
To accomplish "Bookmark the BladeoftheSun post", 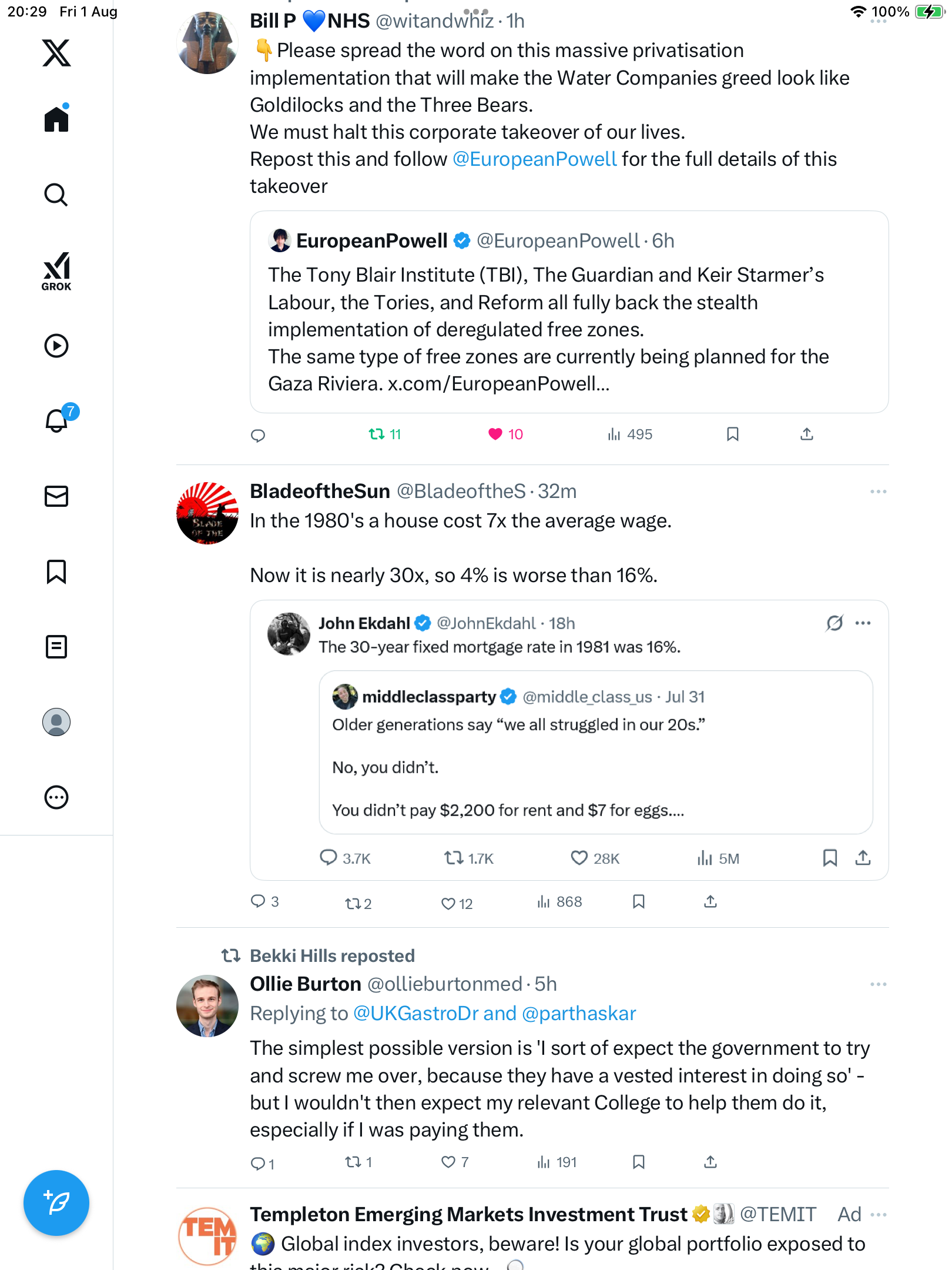I will click(x=639, y=902).
